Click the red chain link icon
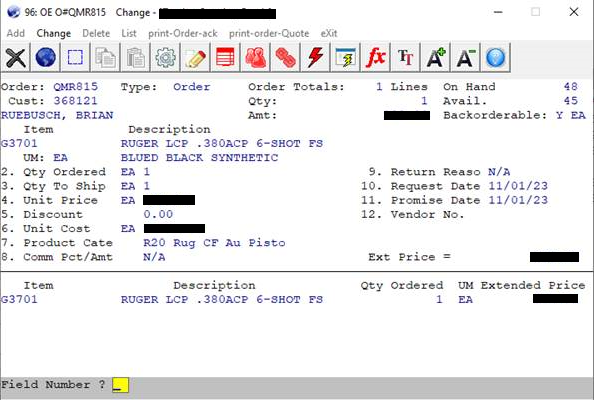The width and height of the screenshot is (594, 400). click(285, 58)
